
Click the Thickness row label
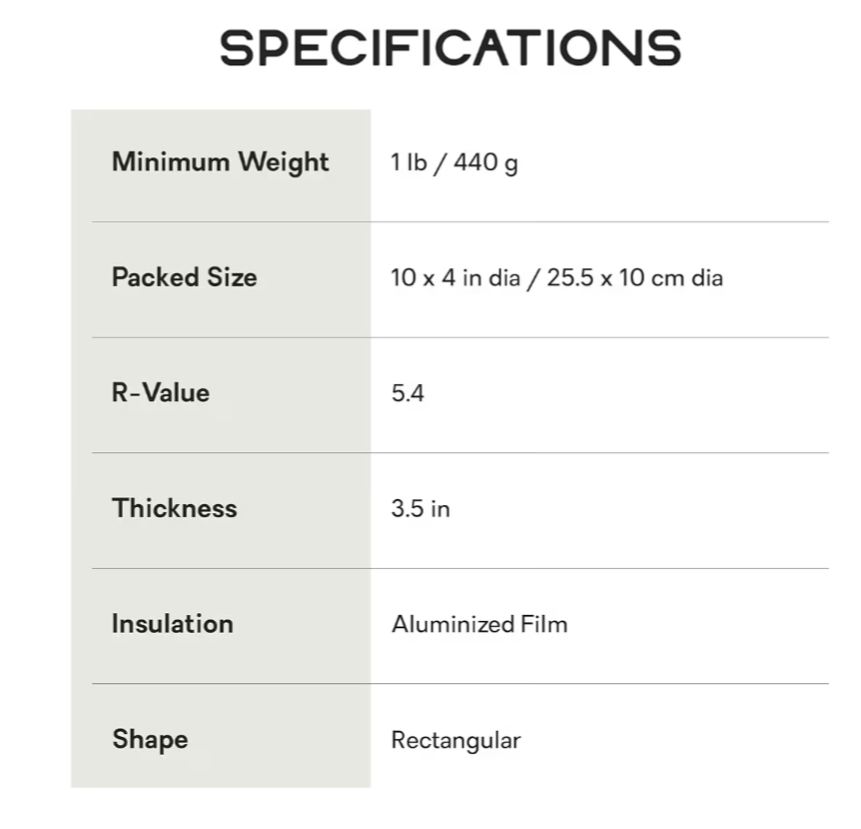point(174,508)
